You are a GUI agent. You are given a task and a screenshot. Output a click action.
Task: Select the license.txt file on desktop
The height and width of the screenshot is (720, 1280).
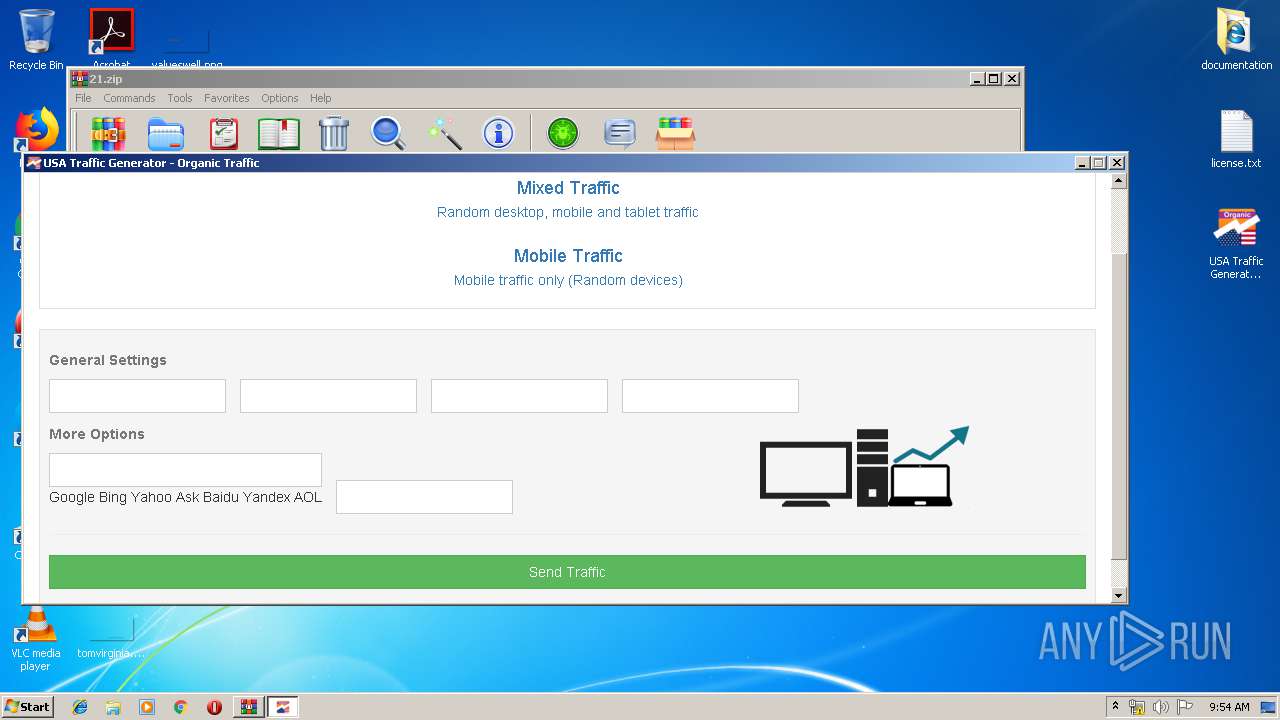(1236, 139)
